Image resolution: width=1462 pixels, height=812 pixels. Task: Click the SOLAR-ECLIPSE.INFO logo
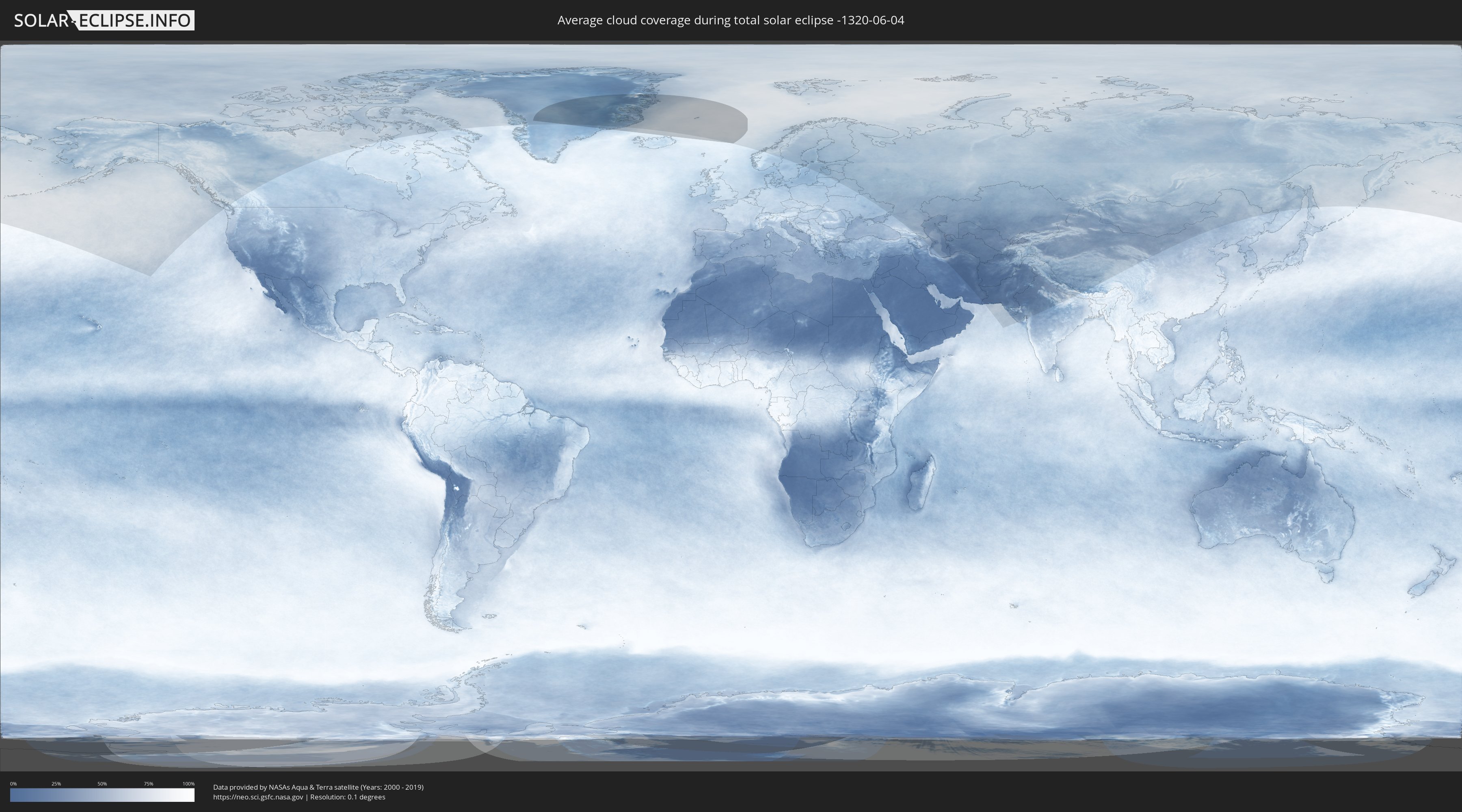point(104,20)
